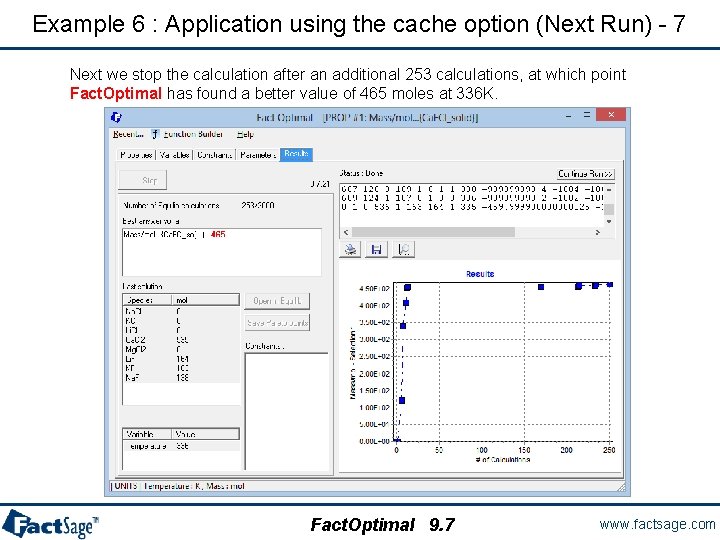Click the horizontal scrollbar thumb in output log
This screenshot has width=720, height=540.
tap(433, 232)
